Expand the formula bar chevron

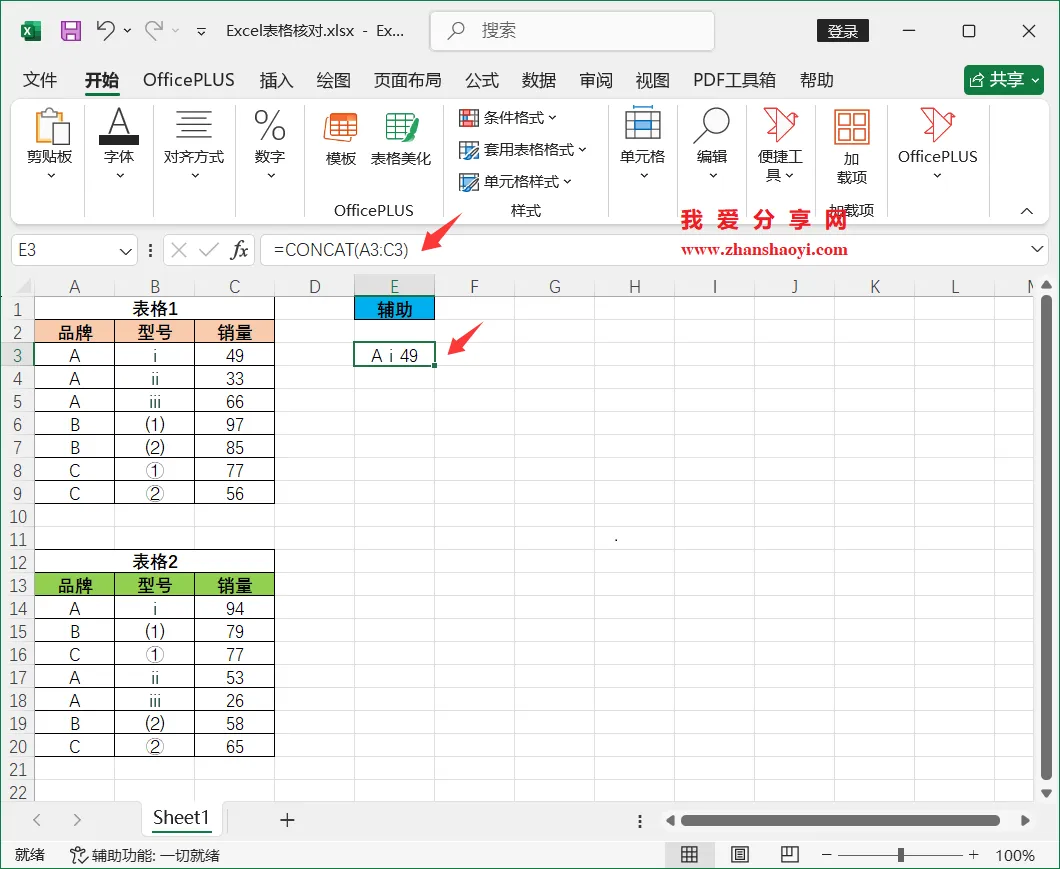(1037, 250)
